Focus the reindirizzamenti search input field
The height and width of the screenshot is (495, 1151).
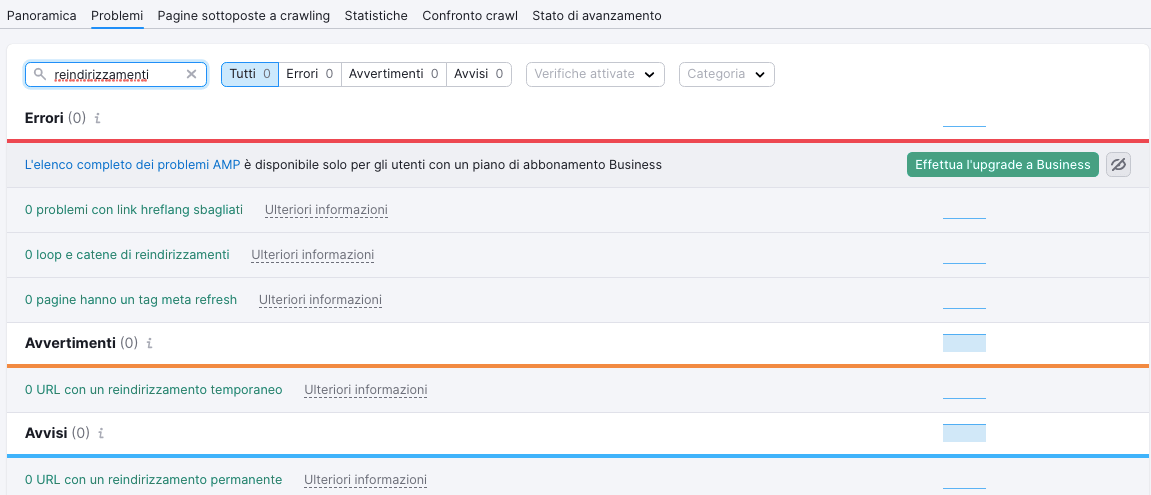[x=116, y=74]
